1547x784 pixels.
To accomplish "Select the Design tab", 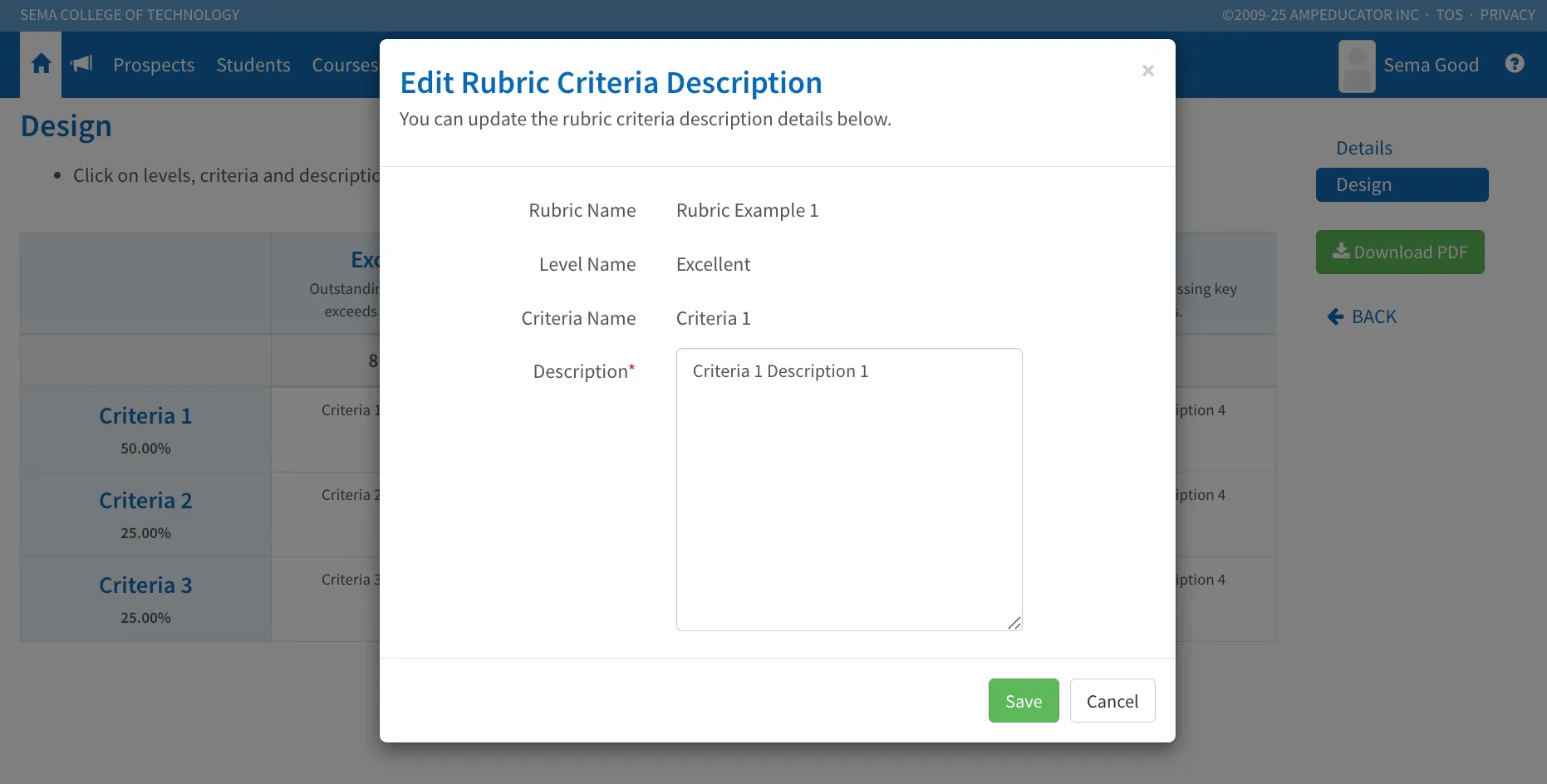I will (x=1402, y=184).
